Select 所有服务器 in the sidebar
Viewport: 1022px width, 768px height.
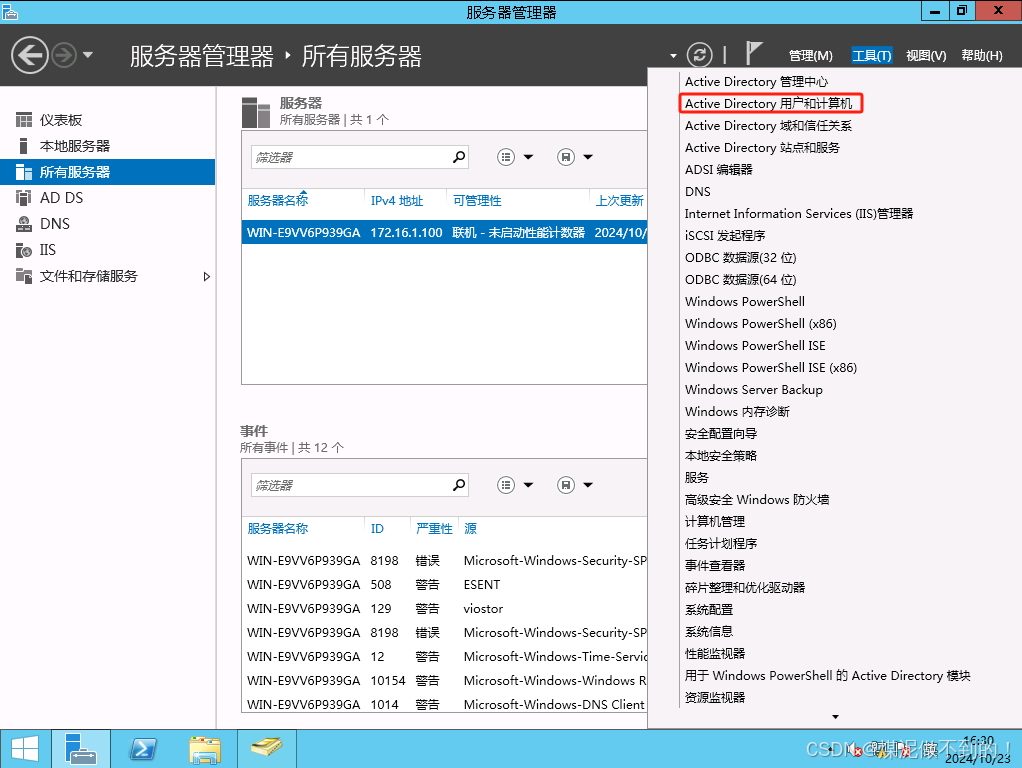tap(108, 172)
